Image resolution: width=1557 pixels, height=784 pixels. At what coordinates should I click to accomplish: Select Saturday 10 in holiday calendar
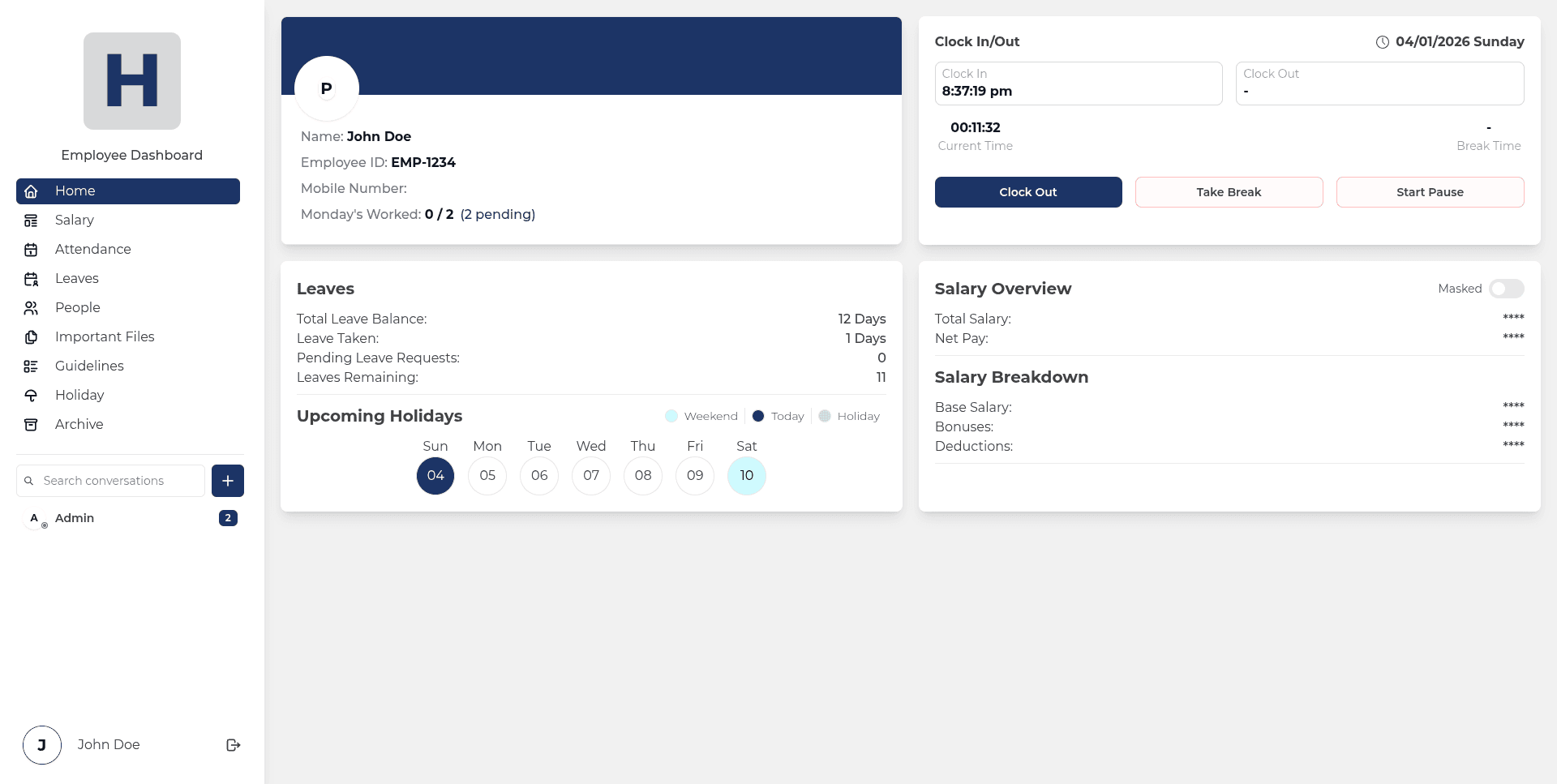[746, 475]
